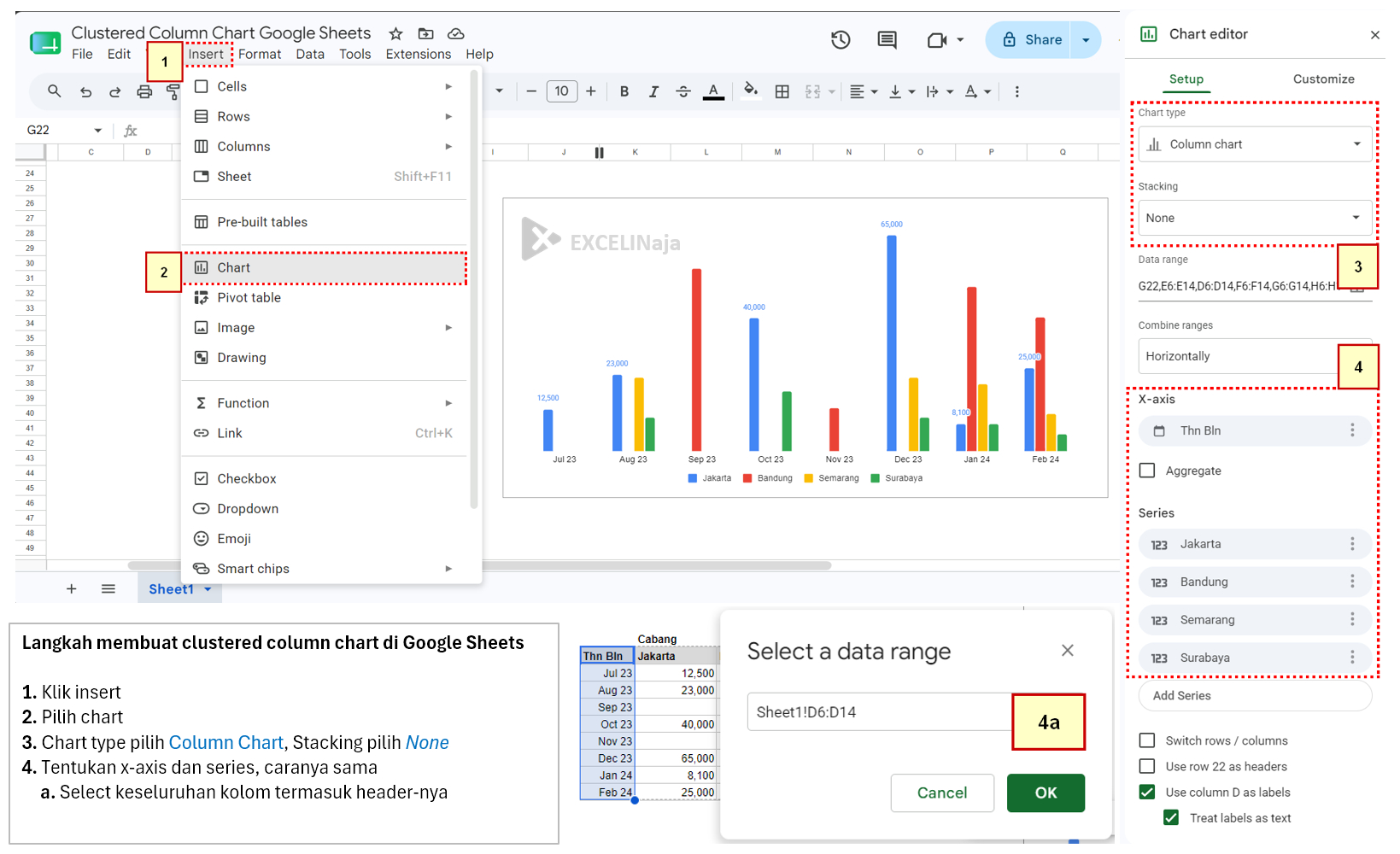Screen dimensions: 1400x854
Task: Click the horizontal align icon
Action: pyautogui.click(x=858, y=91)
